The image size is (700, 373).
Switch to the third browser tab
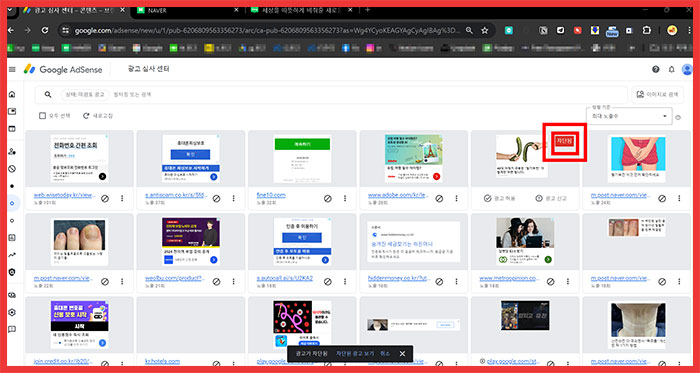click(302, 11)
